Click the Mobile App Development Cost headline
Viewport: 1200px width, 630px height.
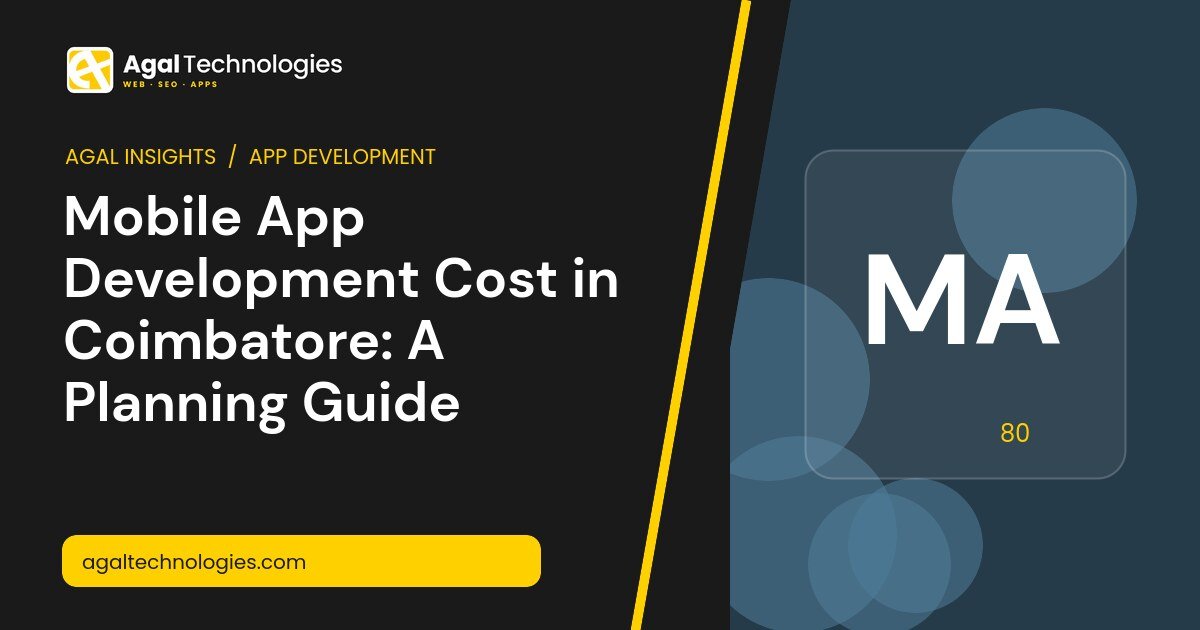click(341, 311)
